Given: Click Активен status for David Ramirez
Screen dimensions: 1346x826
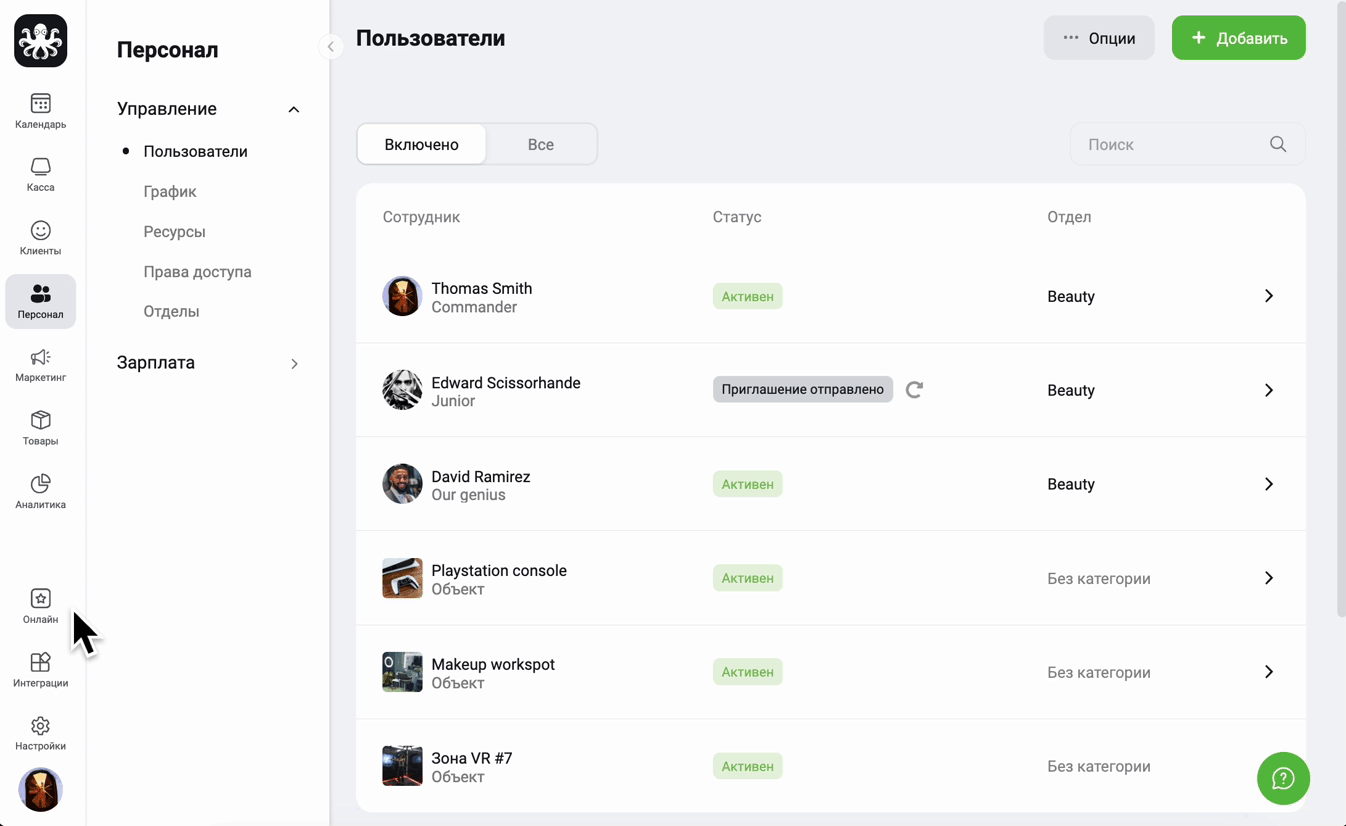Looking at the screenshot, I should [x=747, y=484].
